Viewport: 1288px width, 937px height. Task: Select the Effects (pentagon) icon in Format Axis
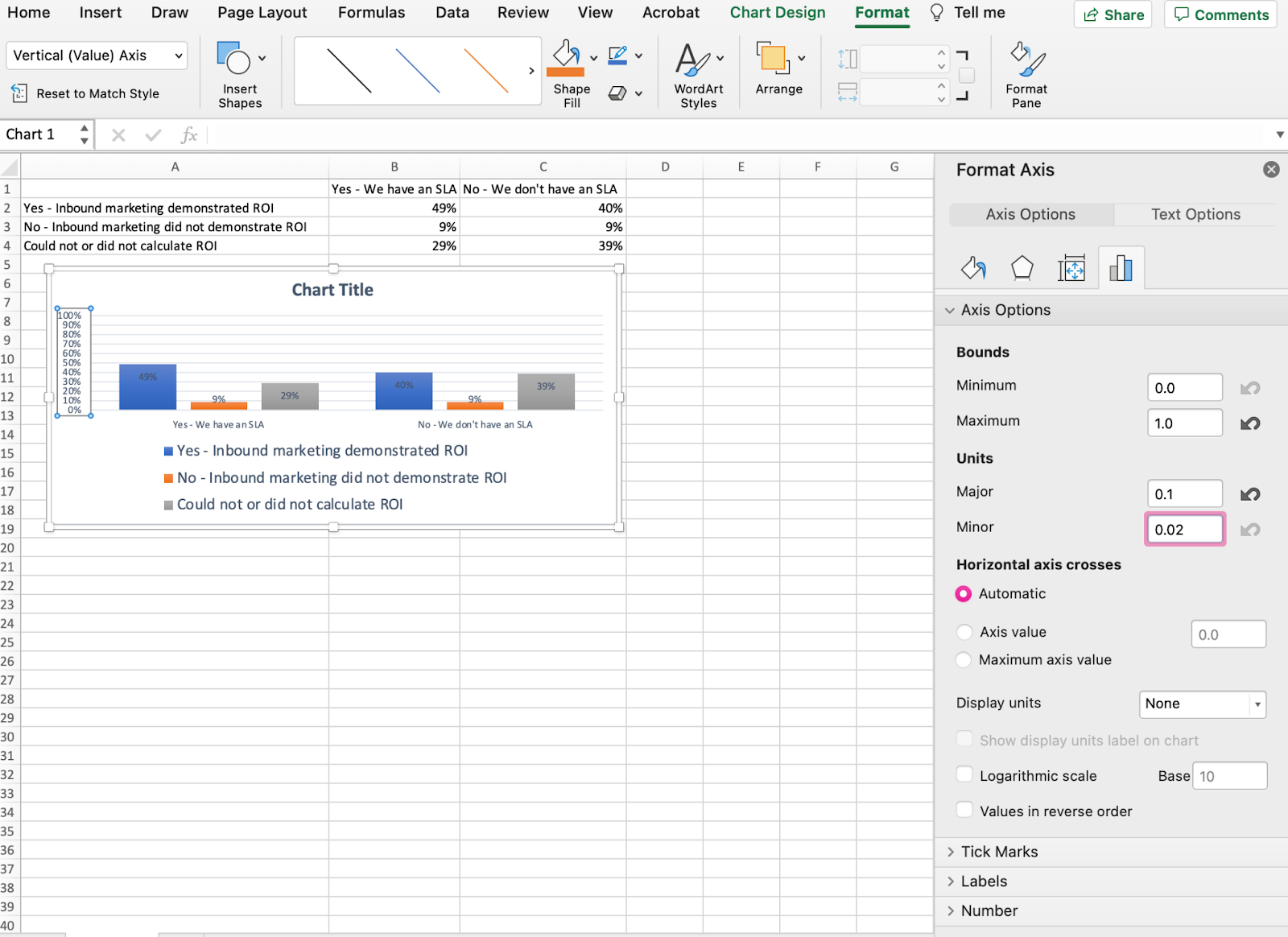pos(1022,267)
